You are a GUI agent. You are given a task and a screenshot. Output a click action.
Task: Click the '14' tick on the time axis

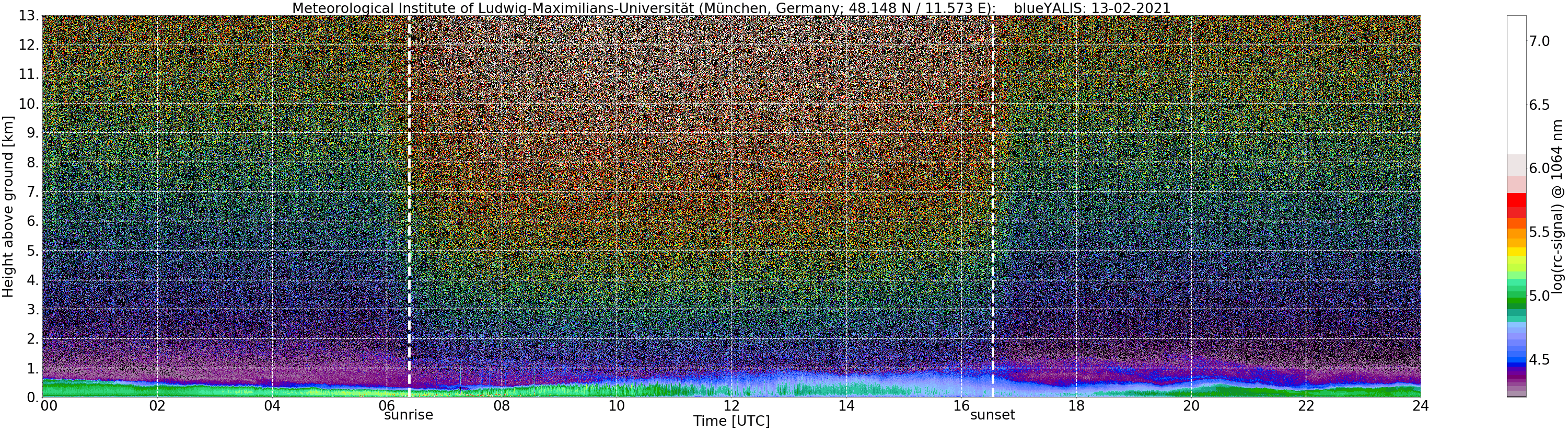[846, 405]
